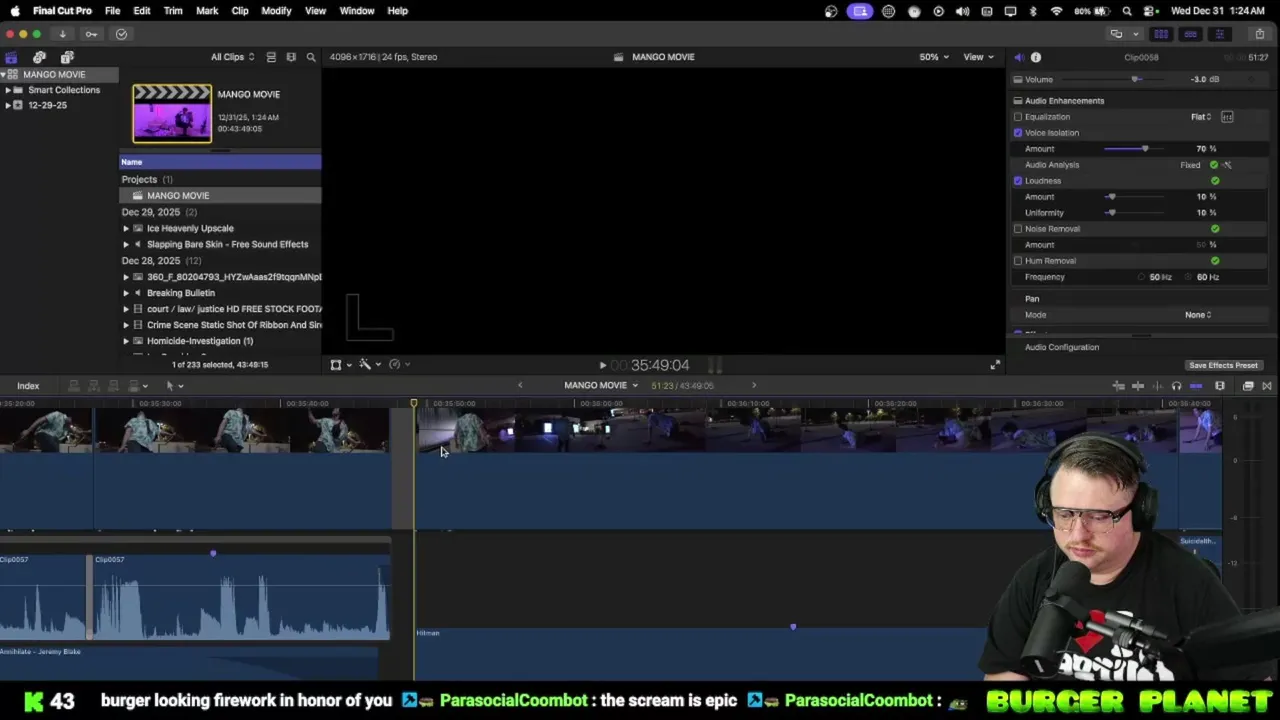The height and width of the screenshot is (720, 1280).
Task: Expand the 12-29-25 event
Action: point(8,105)
